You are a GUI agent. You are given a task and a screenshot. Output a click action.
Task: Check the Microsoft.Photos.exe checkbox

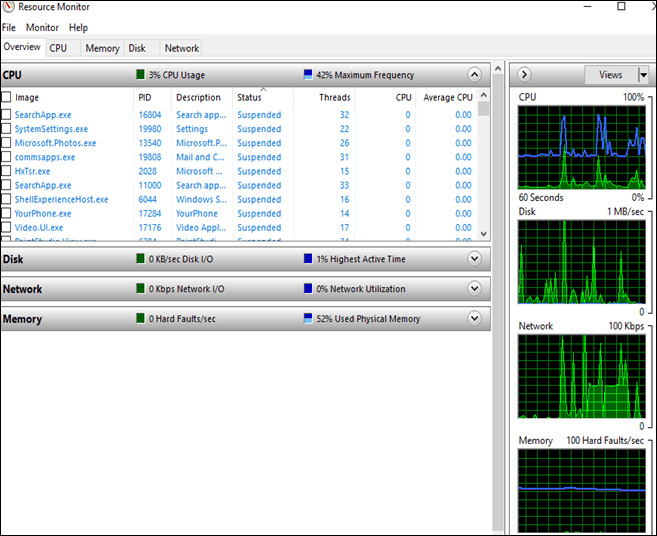point(6,143)
